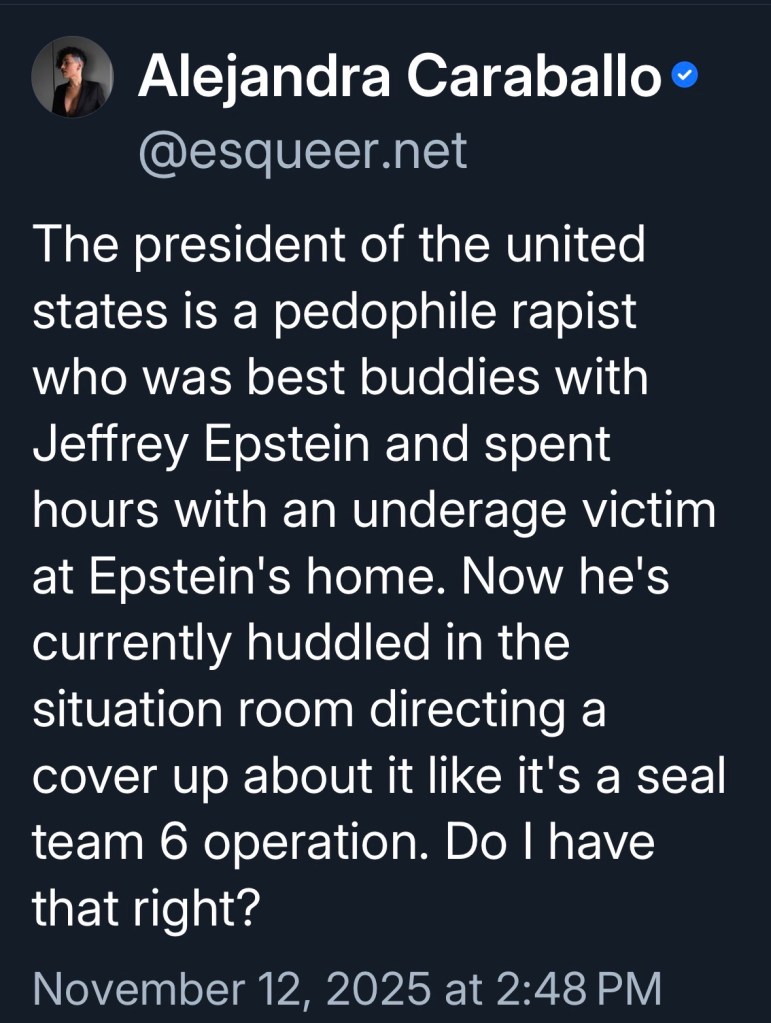The height and width of the screenshot is (1023, 771).
Task: Click the blue verified checkmark badge
Action: [x=684, y=76]
